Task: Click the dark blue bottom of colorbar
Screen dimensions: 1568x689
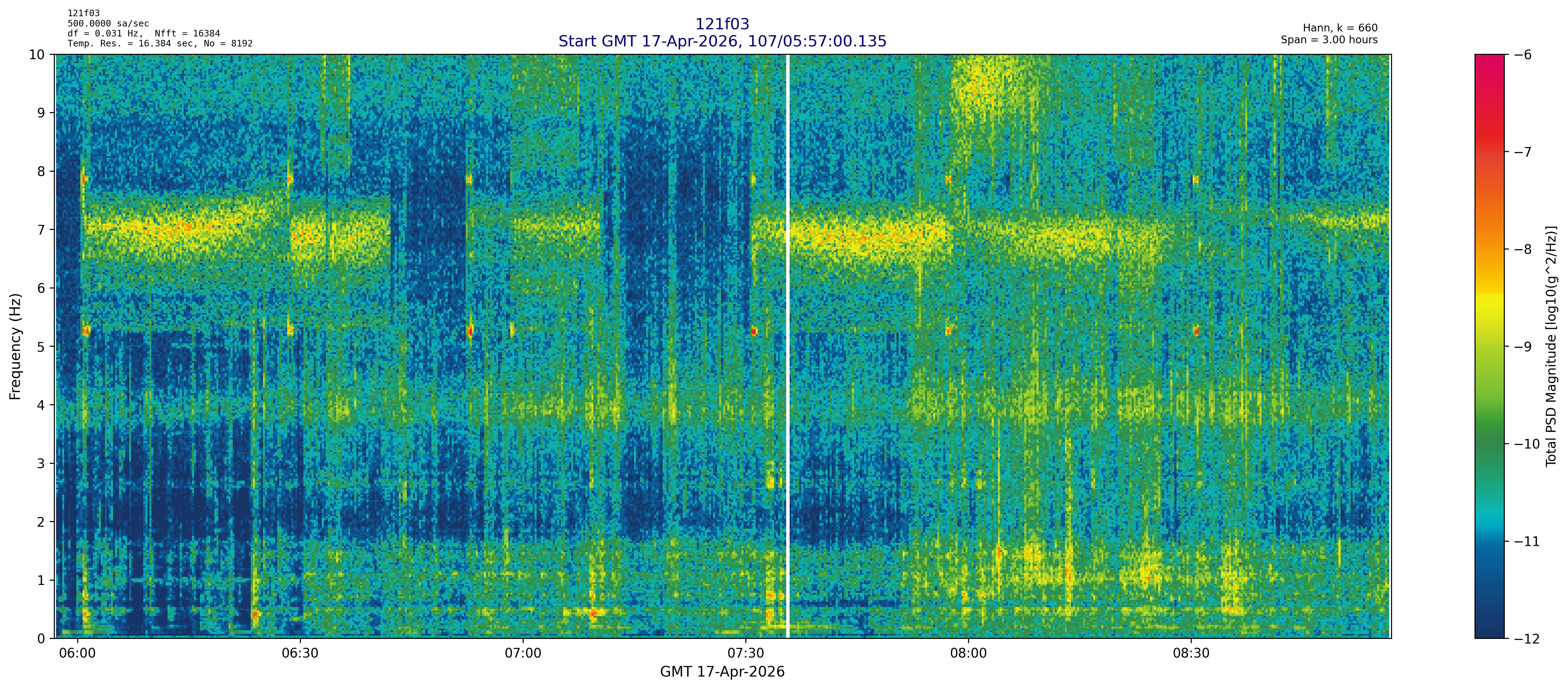Action: click(1489, 630)
